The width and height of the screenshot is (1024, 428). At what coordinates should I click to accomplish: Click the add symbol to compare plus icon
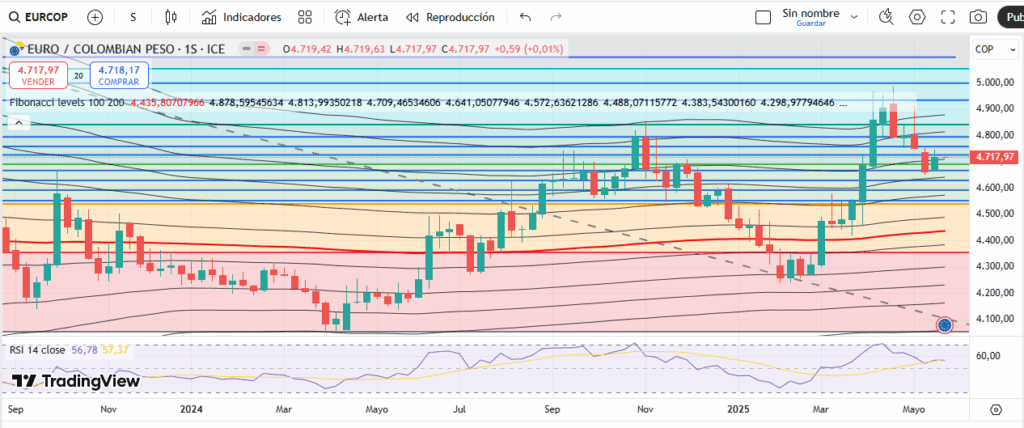95,17
